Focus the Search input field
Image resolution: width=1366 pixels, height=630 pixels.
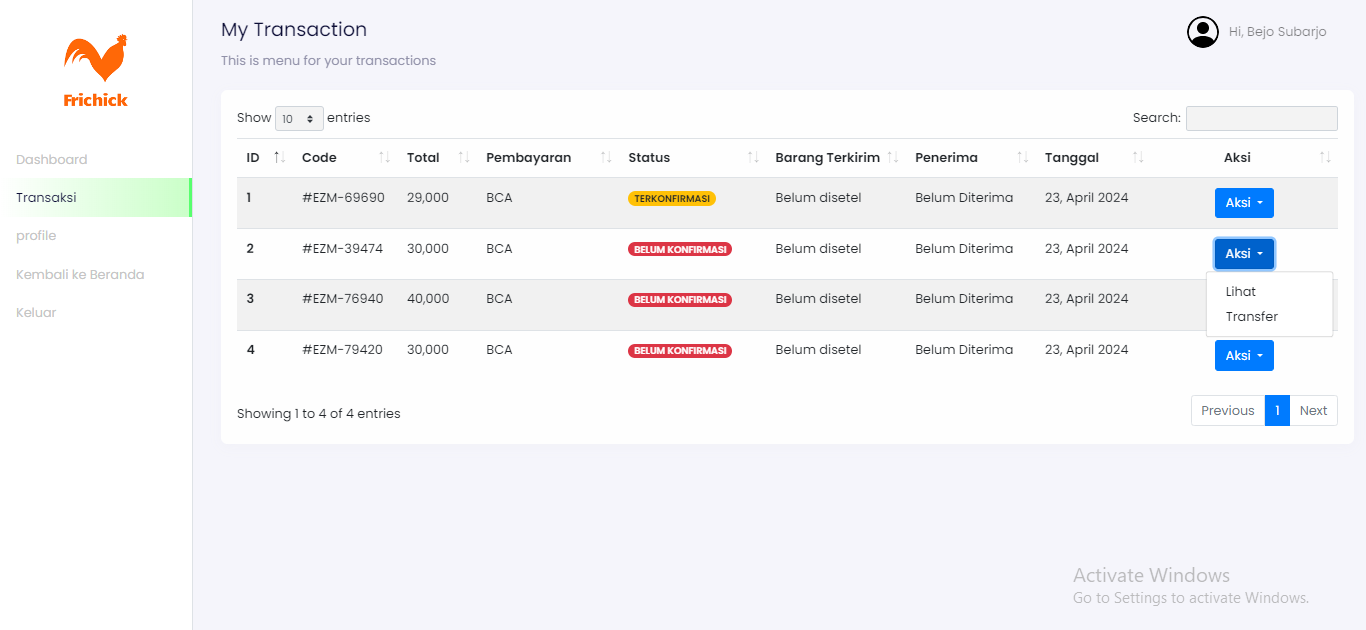(x=1261, y=118)
